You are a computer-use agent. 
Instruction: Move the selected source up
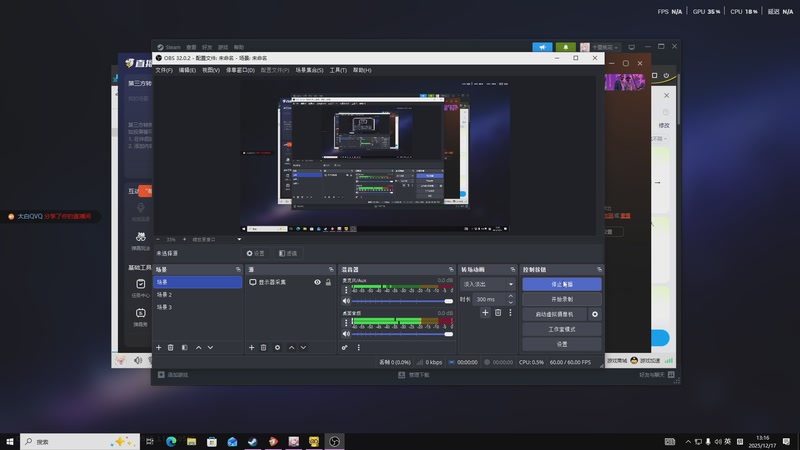click(x=291, y=347)
